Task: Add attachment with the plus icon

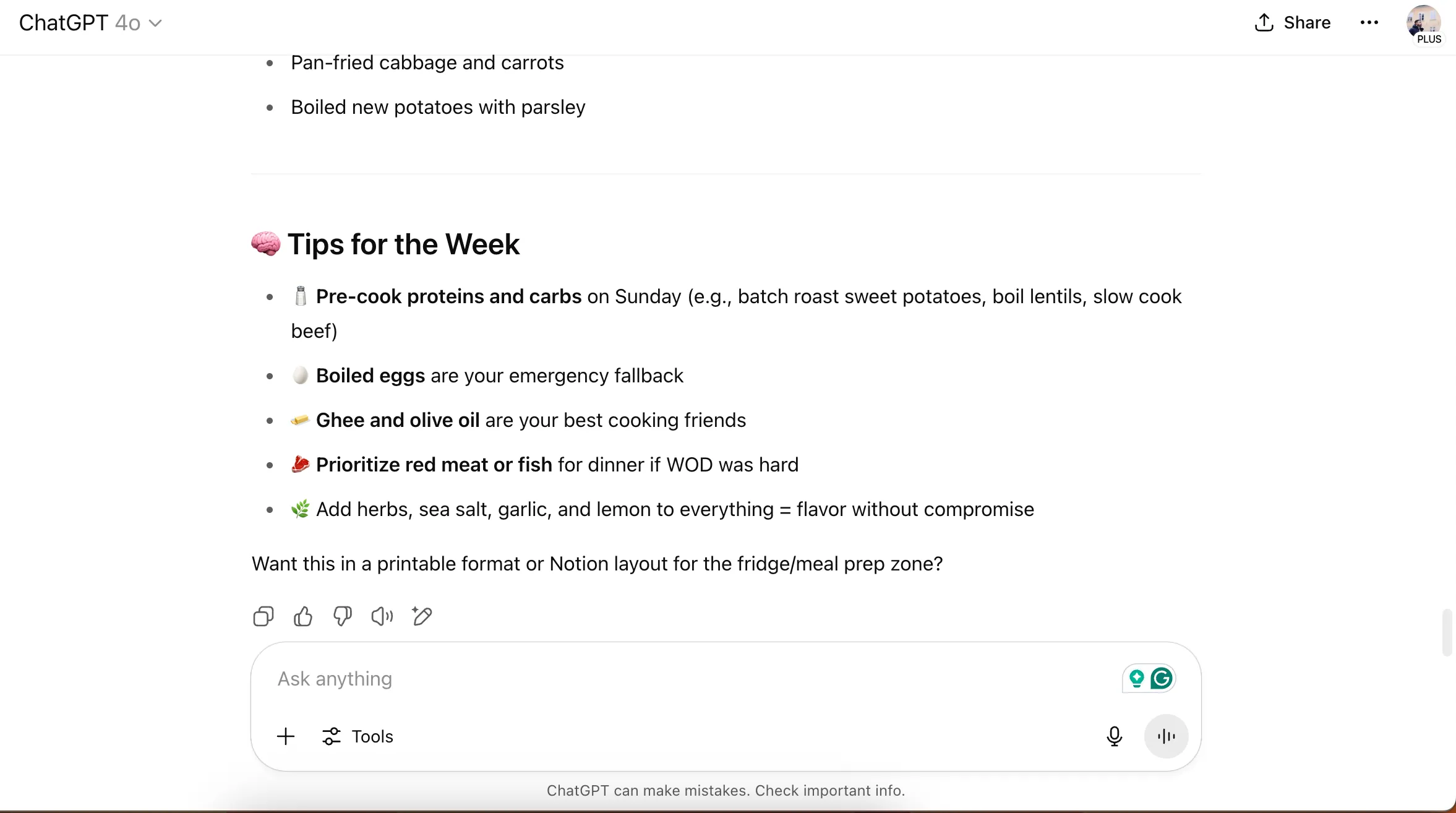Action: pyautogui.click(x=286, y=736)
